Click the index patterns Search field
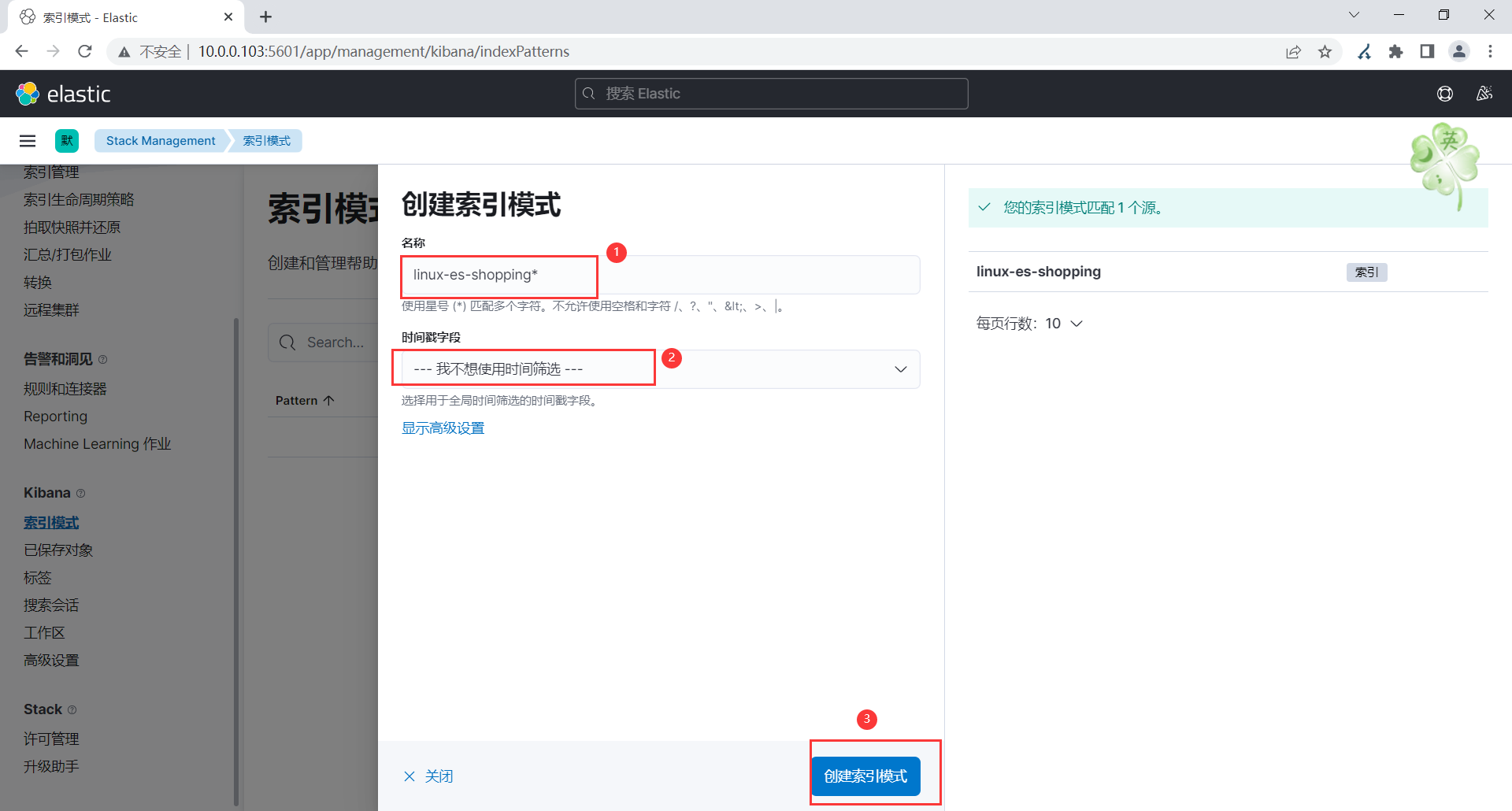This screenshot has height=811, width=1512. (x=323, y=343)
